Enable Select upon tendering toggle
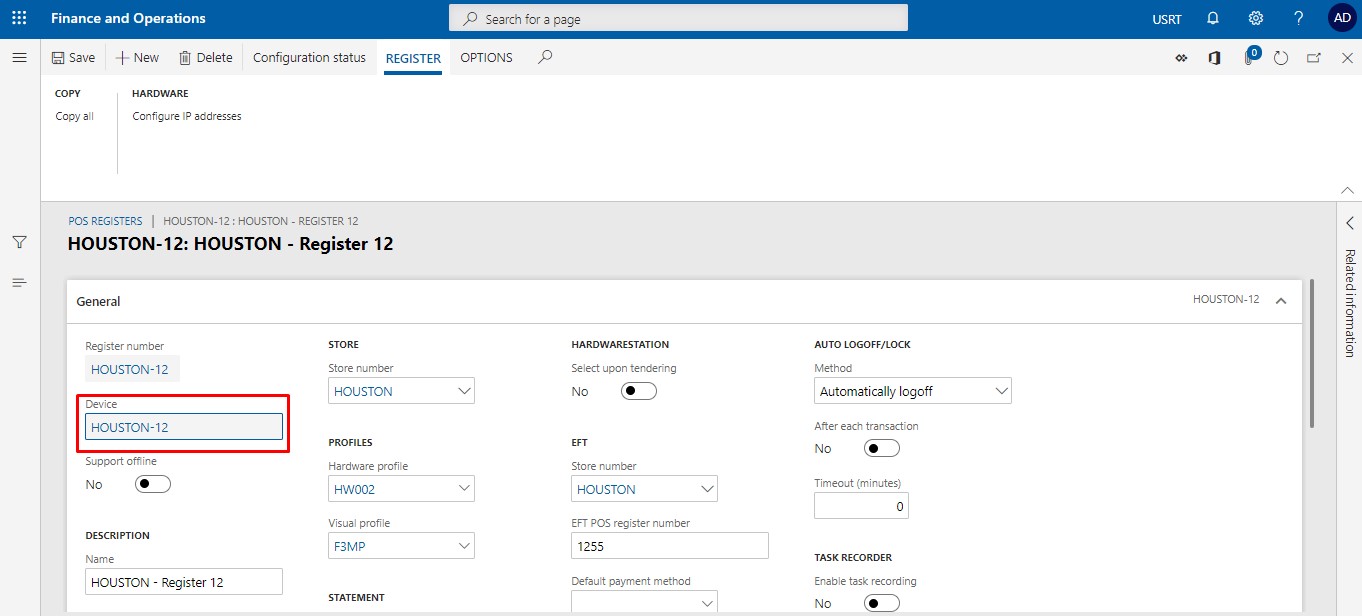1362x616 pixels. tap(639, 391)
